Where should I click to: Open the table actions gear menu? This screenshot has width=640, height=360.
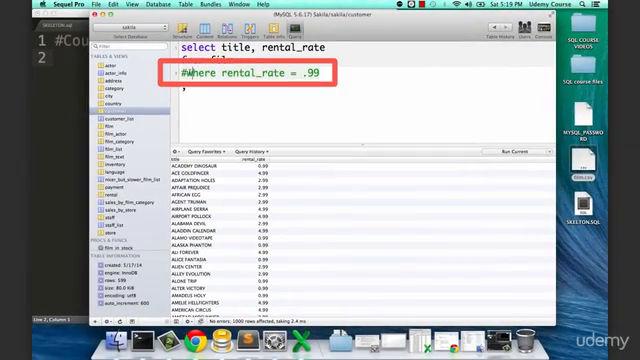point(107,322)
